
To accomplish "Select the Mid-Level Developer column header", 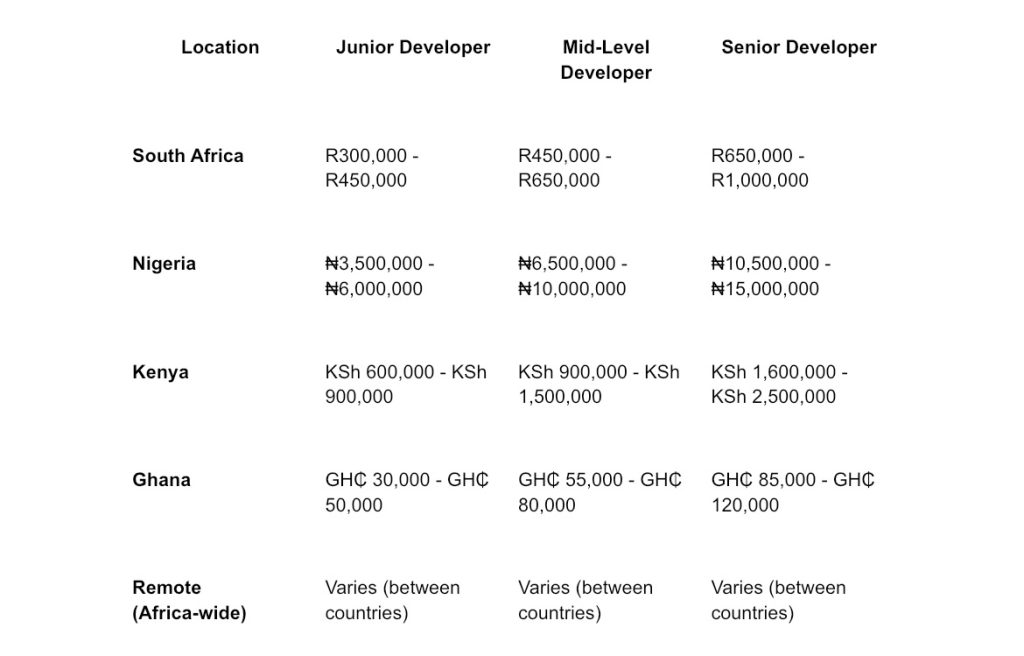I will tap(606, 60).
